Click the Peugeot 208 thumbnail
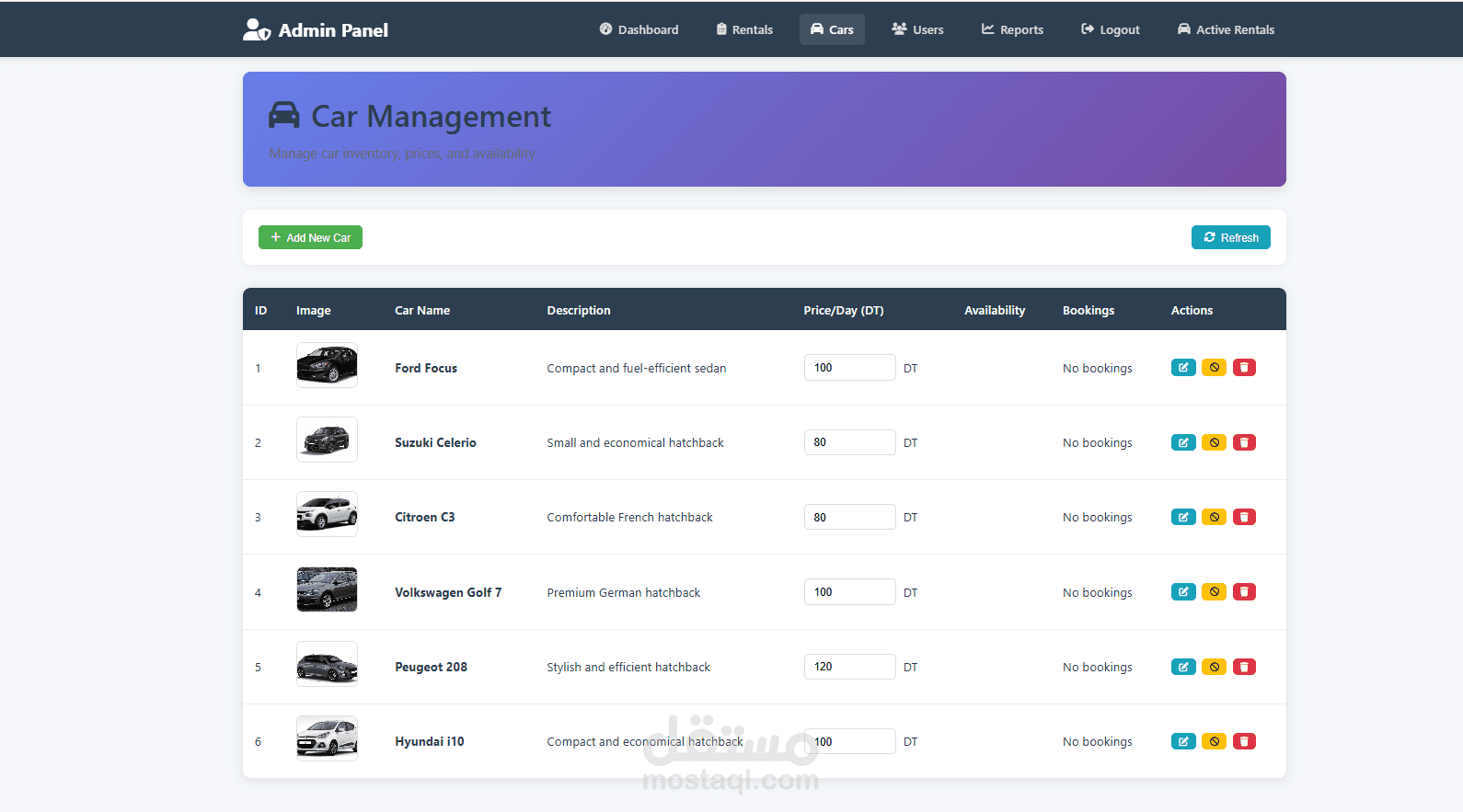 pyautogui.click(x=327, y=664)
